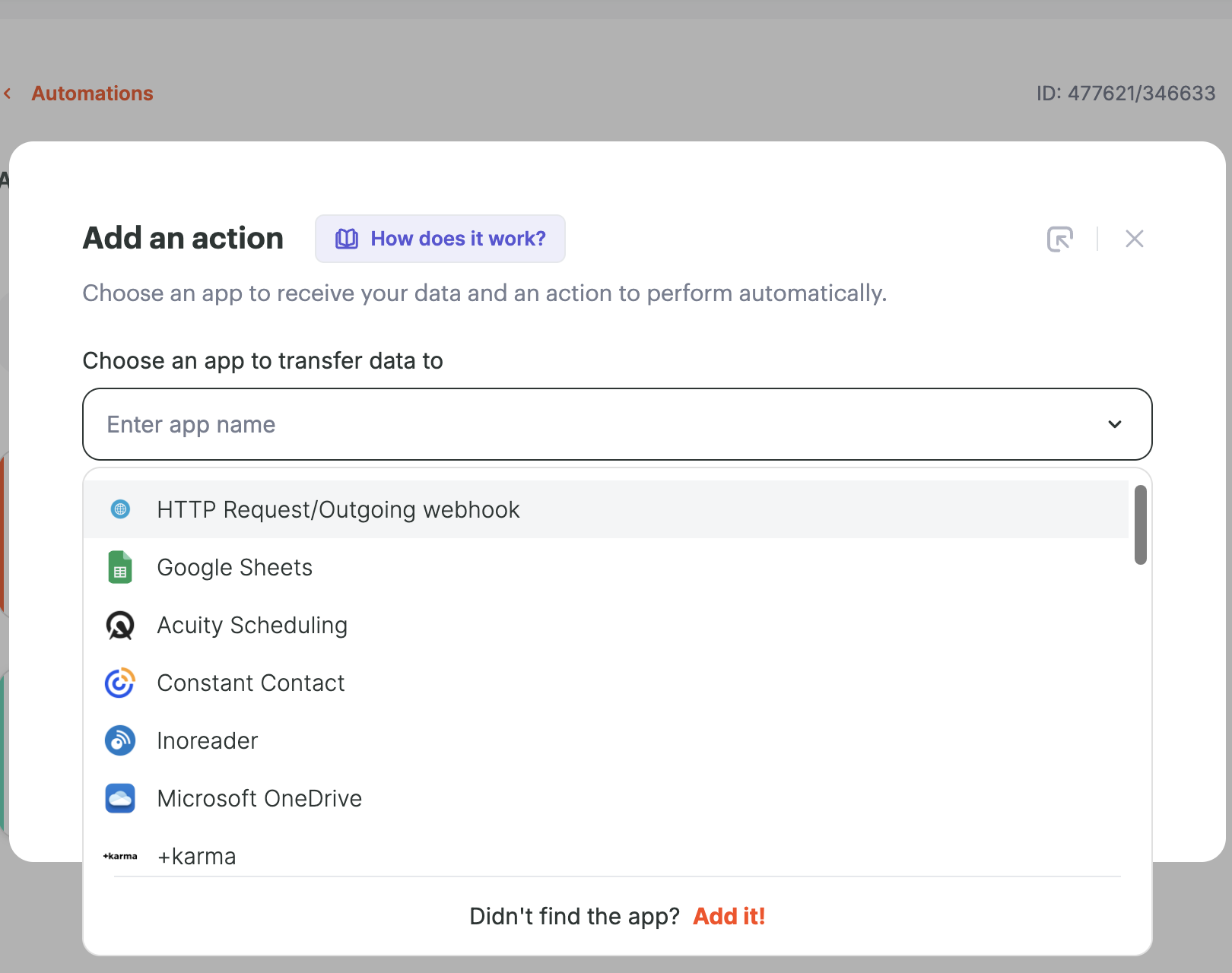Select HTTP Request/Outgoing webhook option
This screenshot has height=973, width=1232.
606,509
